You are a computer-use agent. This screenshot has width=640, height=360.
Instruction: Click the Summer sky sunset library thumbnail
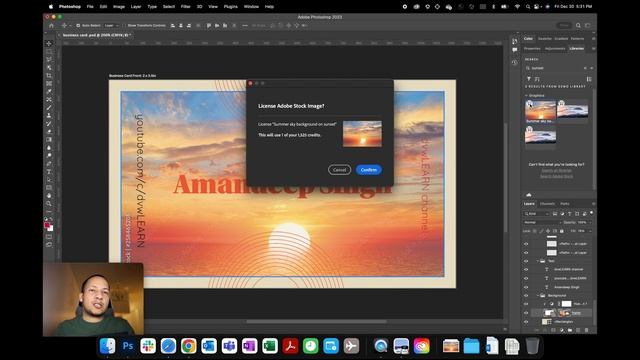(x=540, y=111)
